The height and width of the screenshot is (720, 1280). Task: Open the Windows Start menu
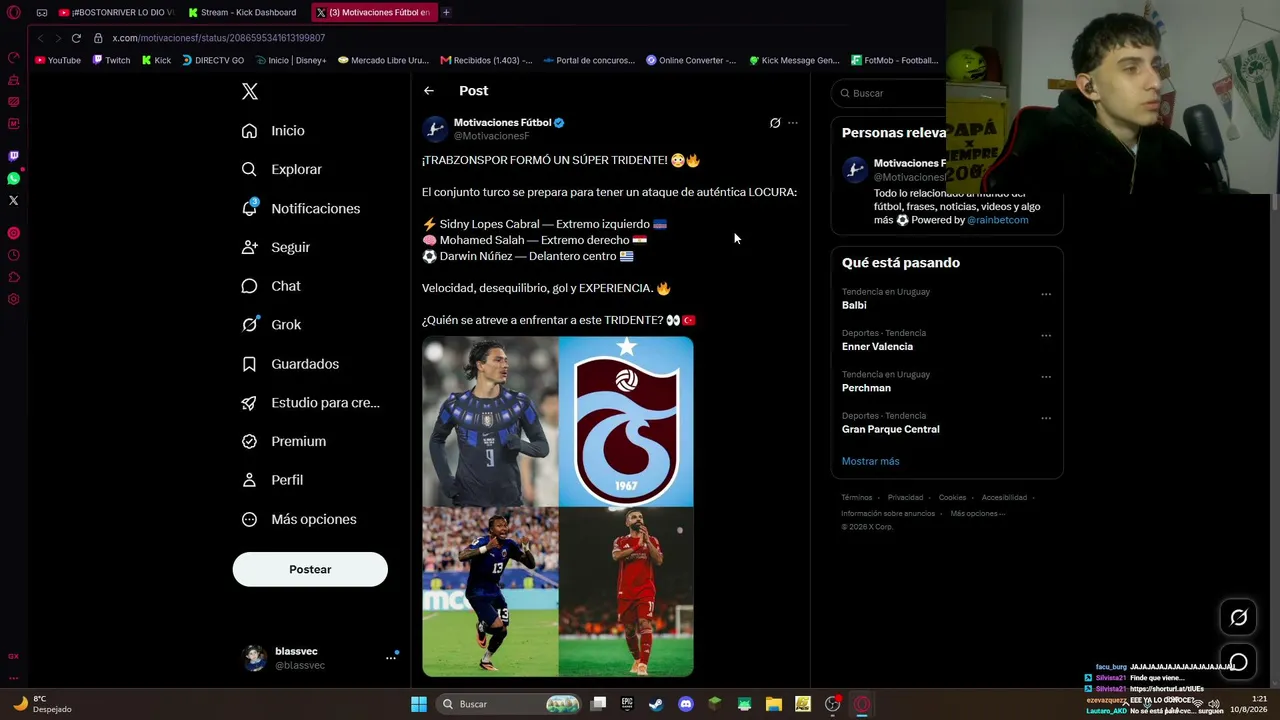pyautogui.click(x=419, y=704)
